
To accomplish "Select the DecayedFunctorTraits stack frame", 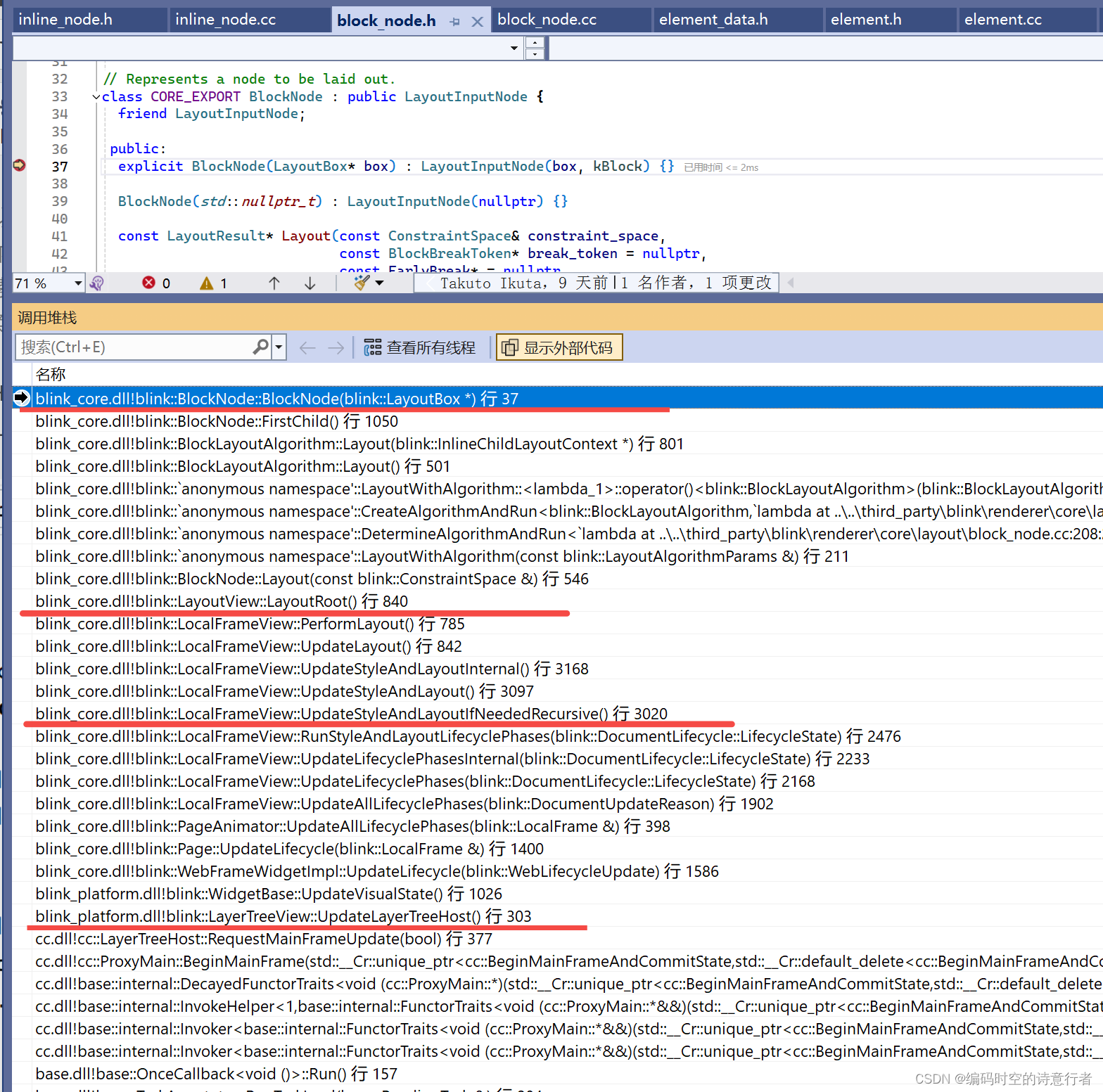I will [568, 984].
